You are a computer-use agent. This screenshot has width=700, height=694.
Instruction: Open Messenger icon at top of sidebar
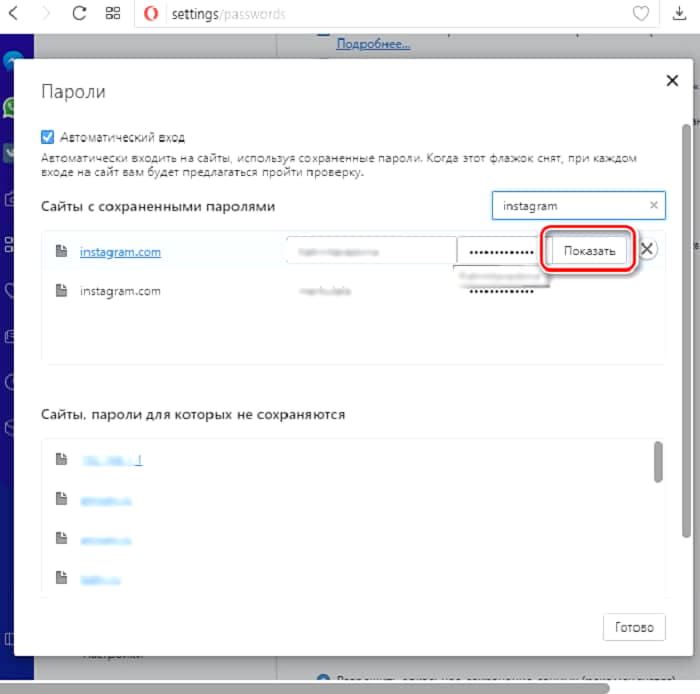[12, 60]
